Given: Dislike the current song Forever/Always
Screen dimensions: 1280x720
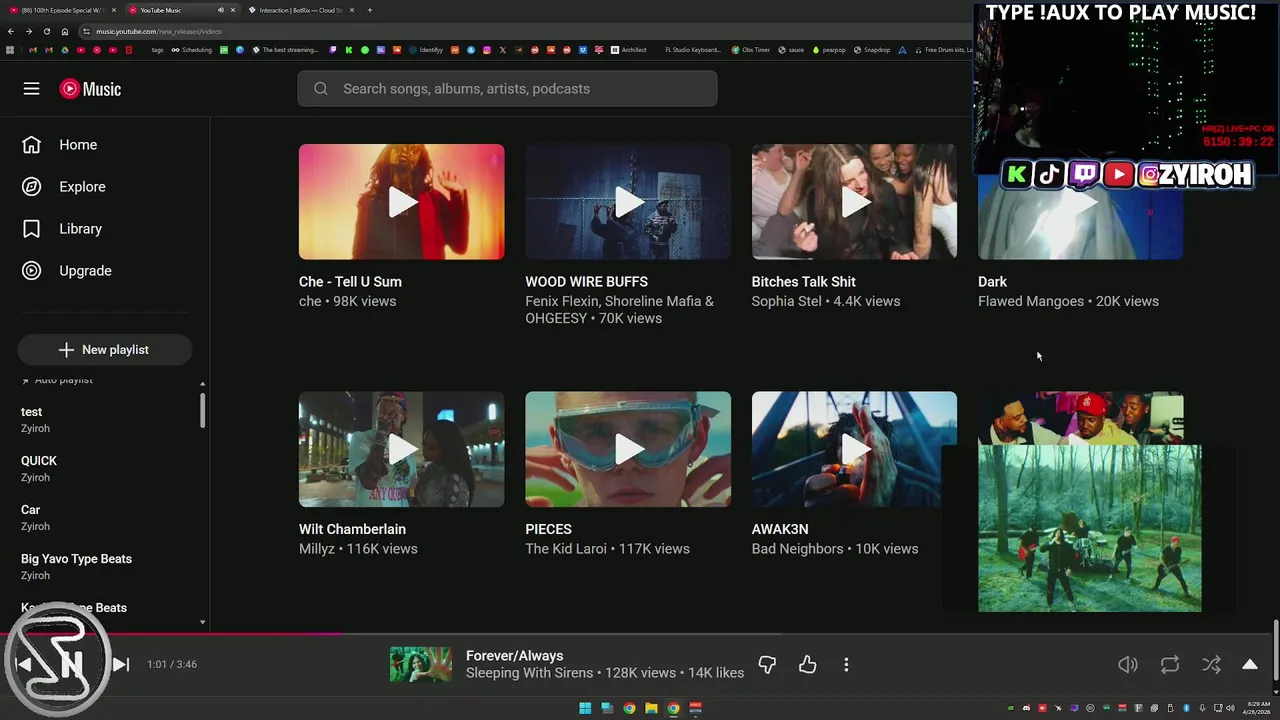Looking at the screenshot, I should pos(767,664).
